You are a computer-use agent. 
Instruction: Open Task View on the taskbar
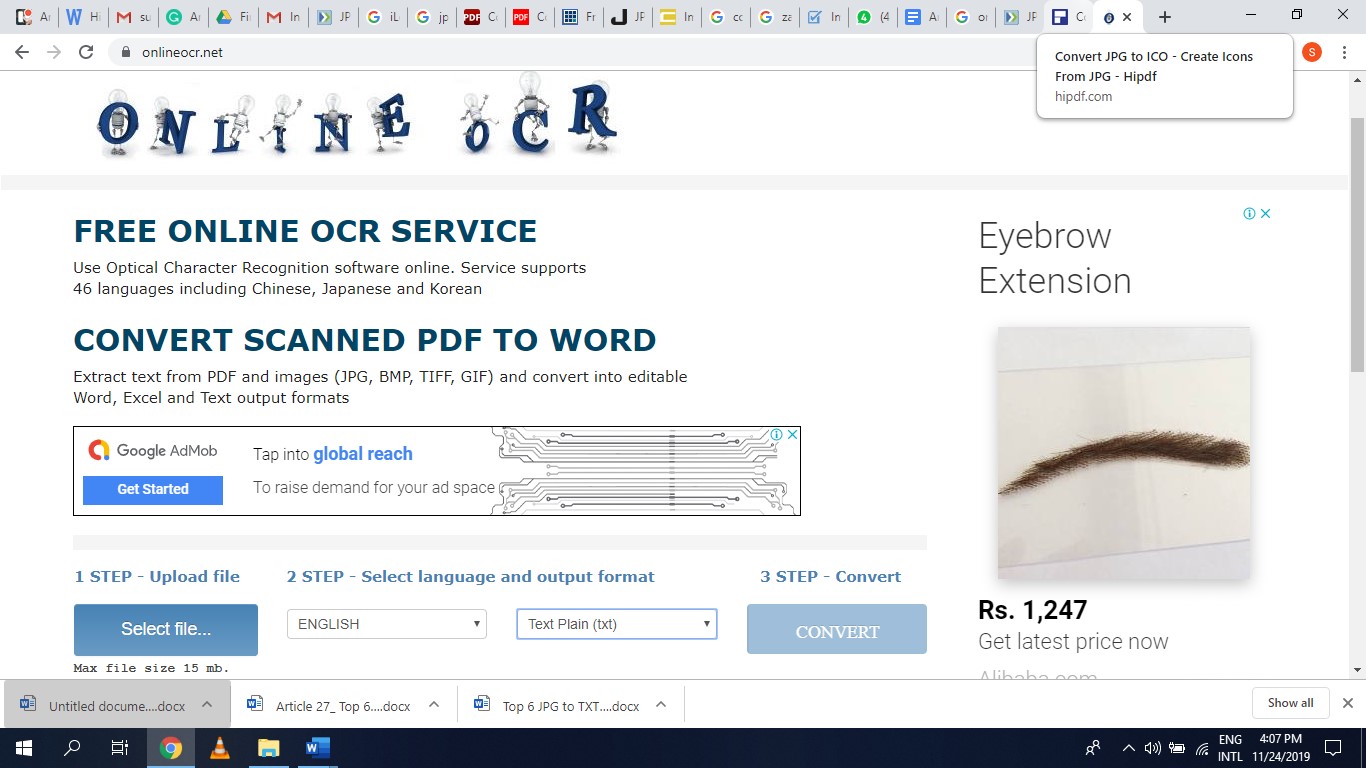(x=120, y=748)
